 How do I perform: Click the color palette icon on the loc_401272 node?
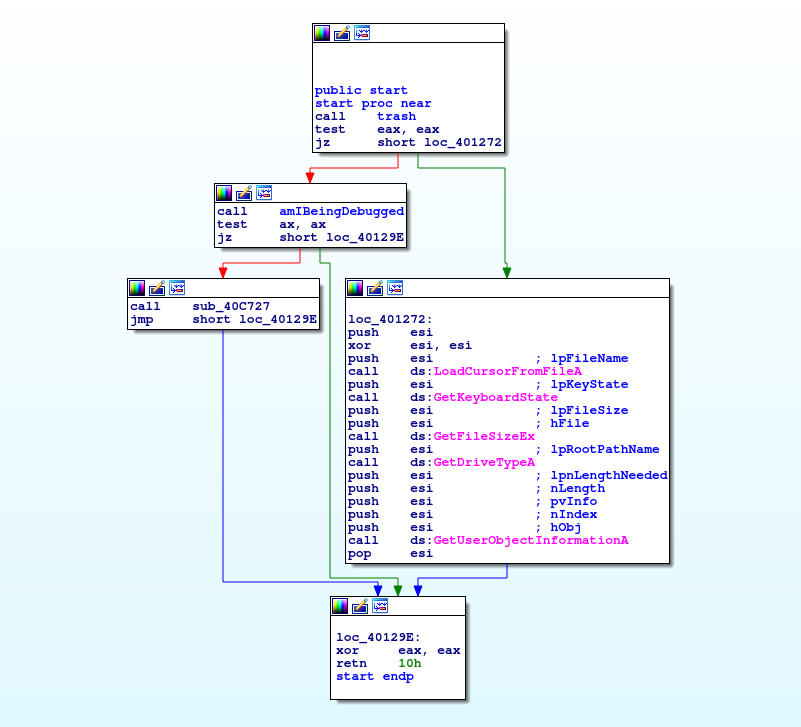point(355,288)
